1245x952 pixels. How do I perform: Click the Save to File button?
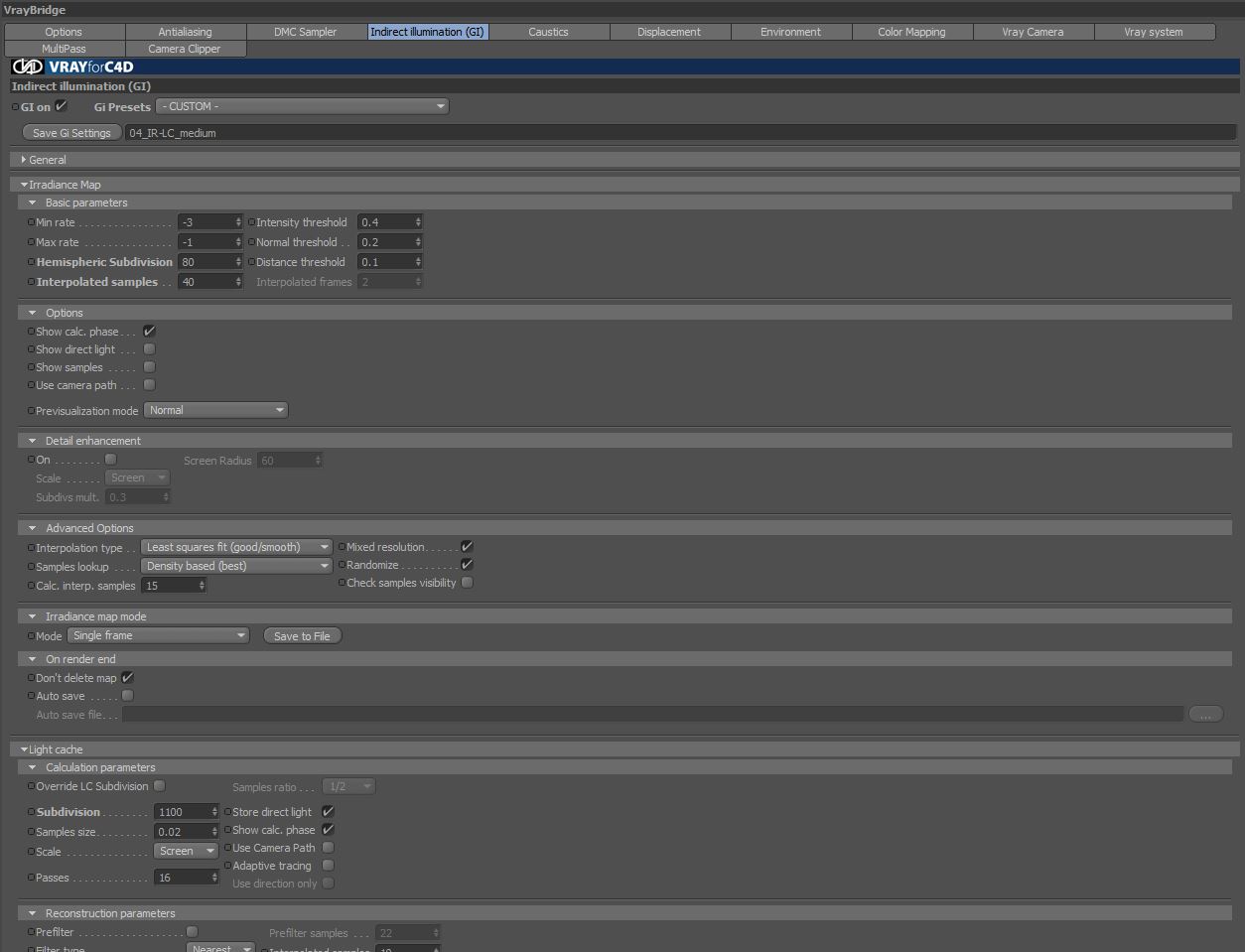point(302,636)
